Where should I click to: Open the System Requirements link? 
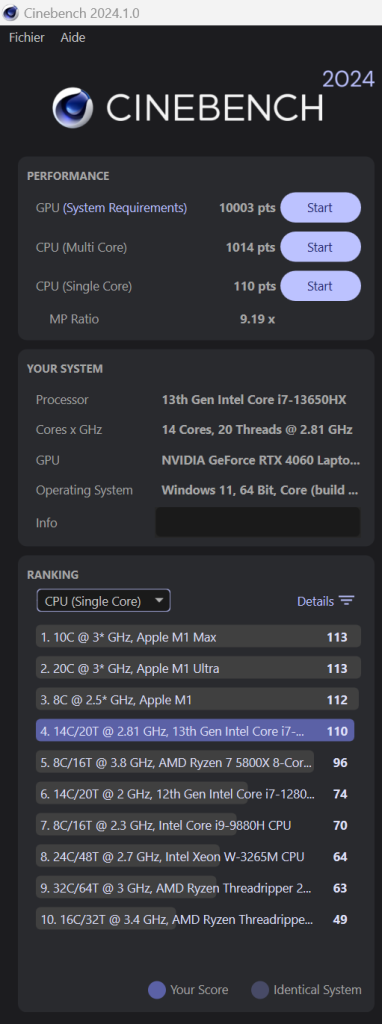point(125,208)
